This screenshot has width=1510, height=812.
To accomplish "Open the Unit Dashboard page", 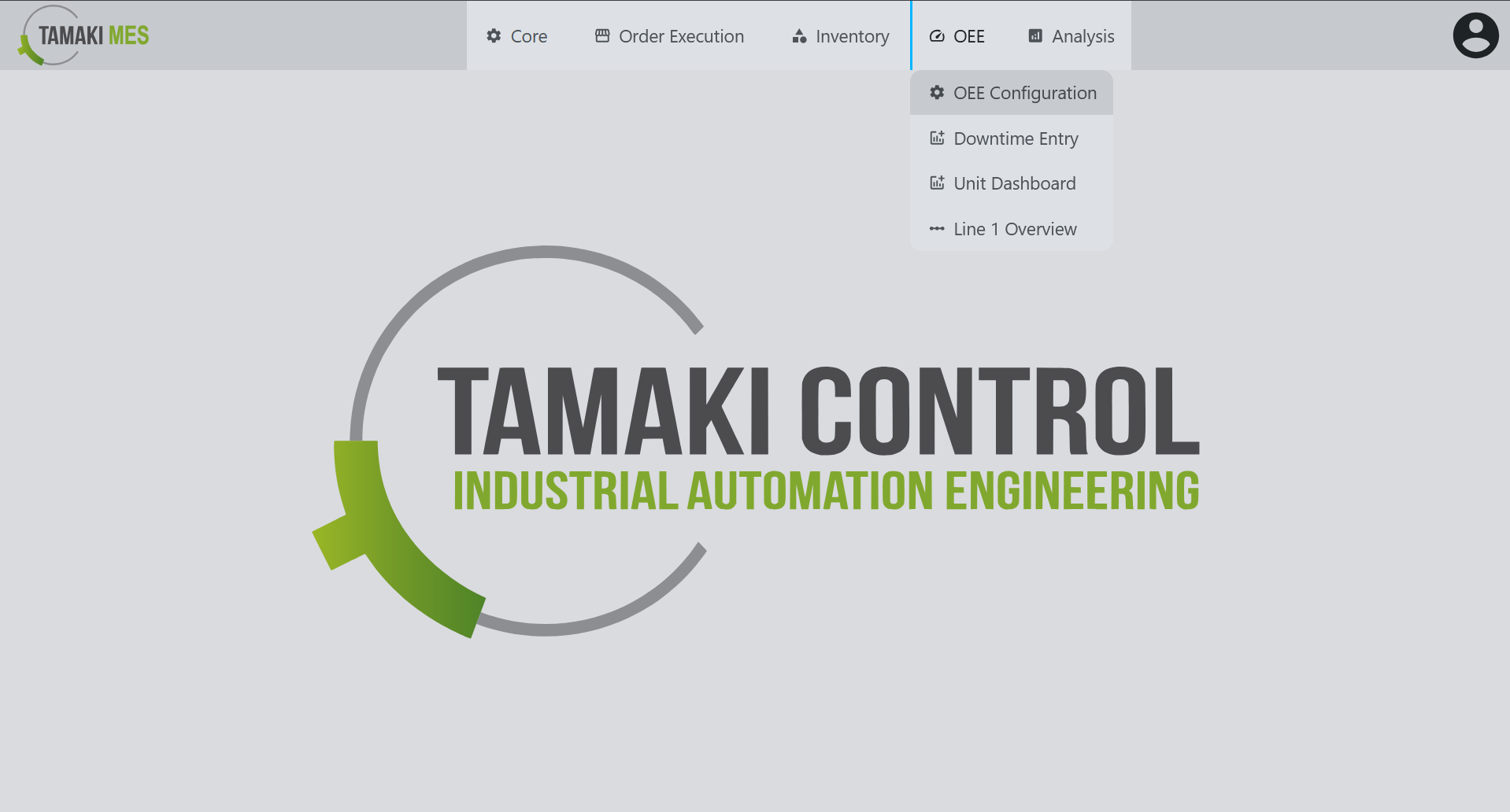I will click(x=1014, y=183).
